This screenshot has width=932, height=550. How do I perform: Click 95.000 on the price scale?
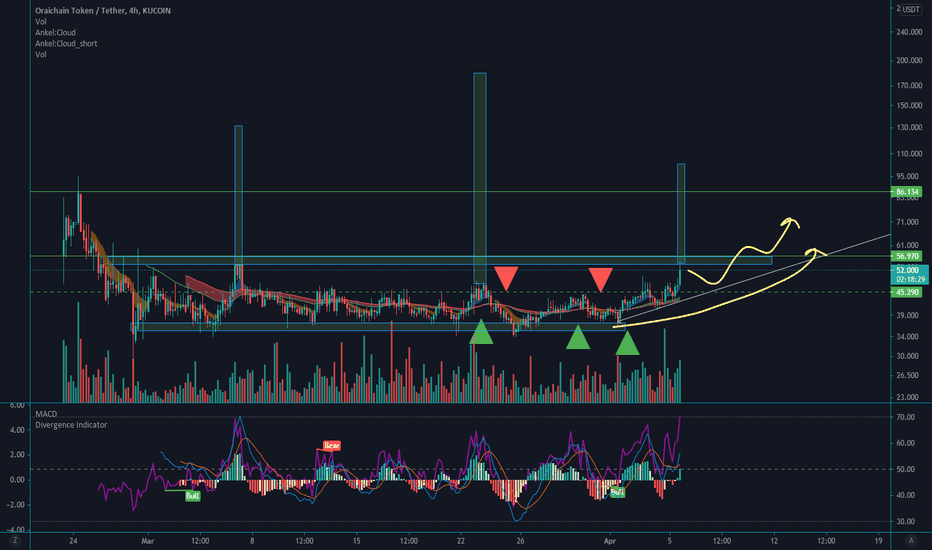tap(909, 177)
